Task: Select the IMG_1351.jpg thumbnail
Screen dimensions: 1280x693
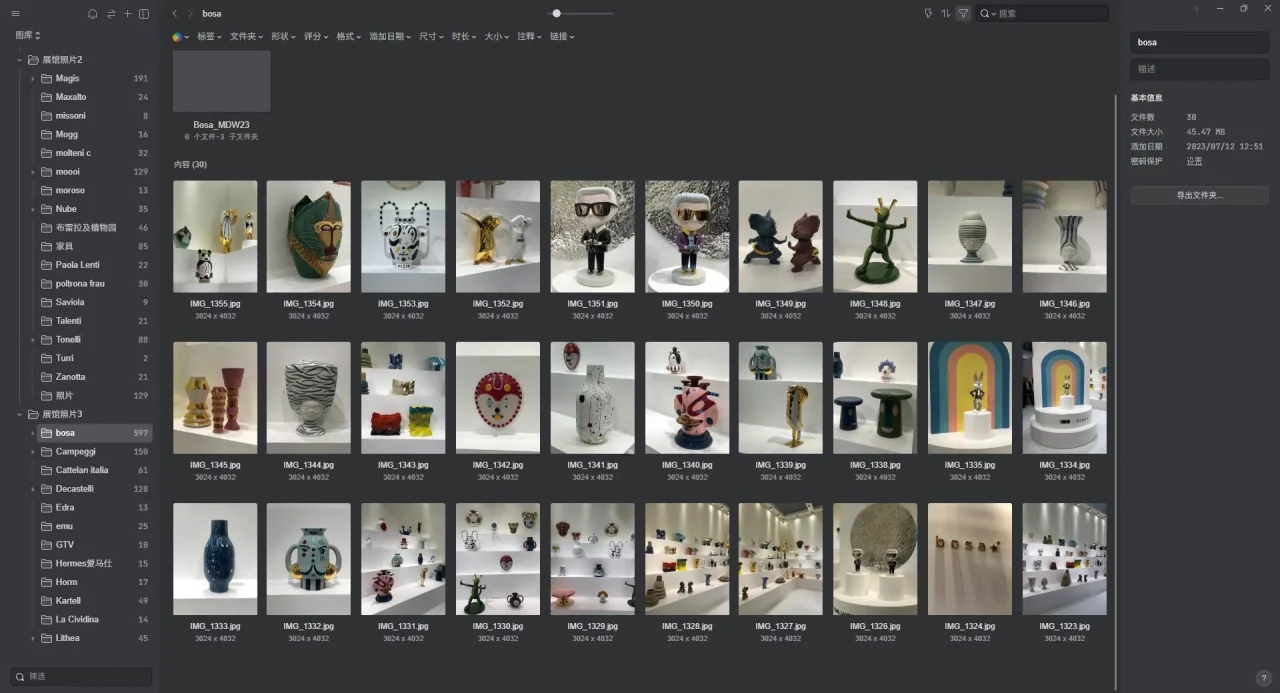Action: click(592, 236)
